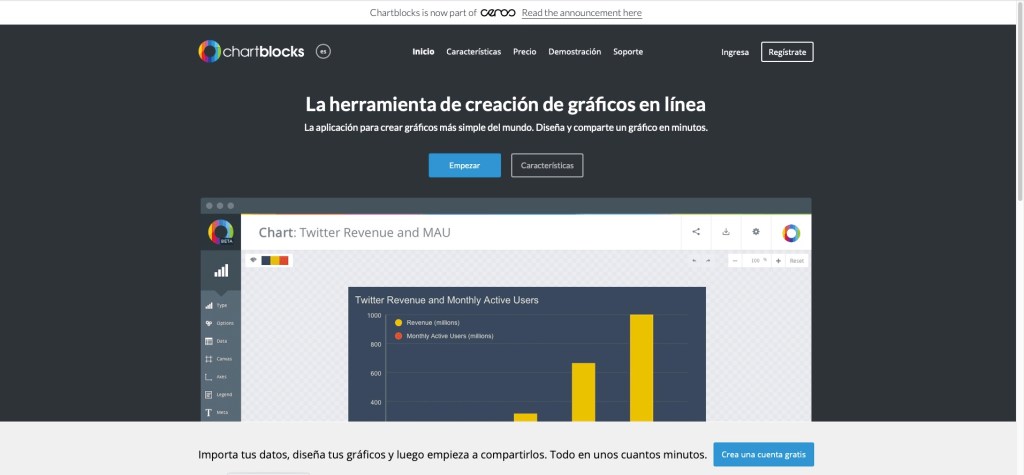1024x475 pixels.
Task: Click the Regístrate button
Action: click(x=787, y=52)
